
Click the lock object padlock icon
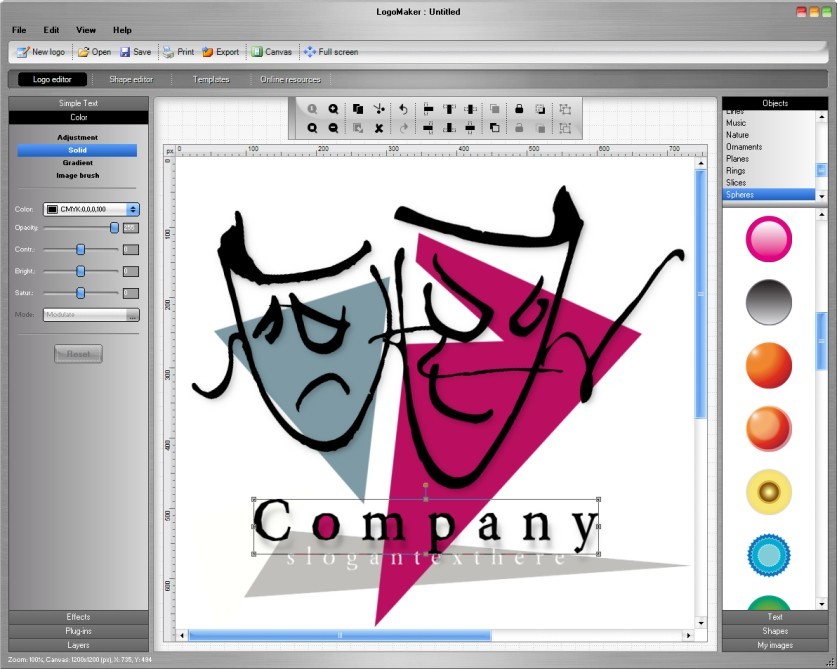[x=519, y=109]
